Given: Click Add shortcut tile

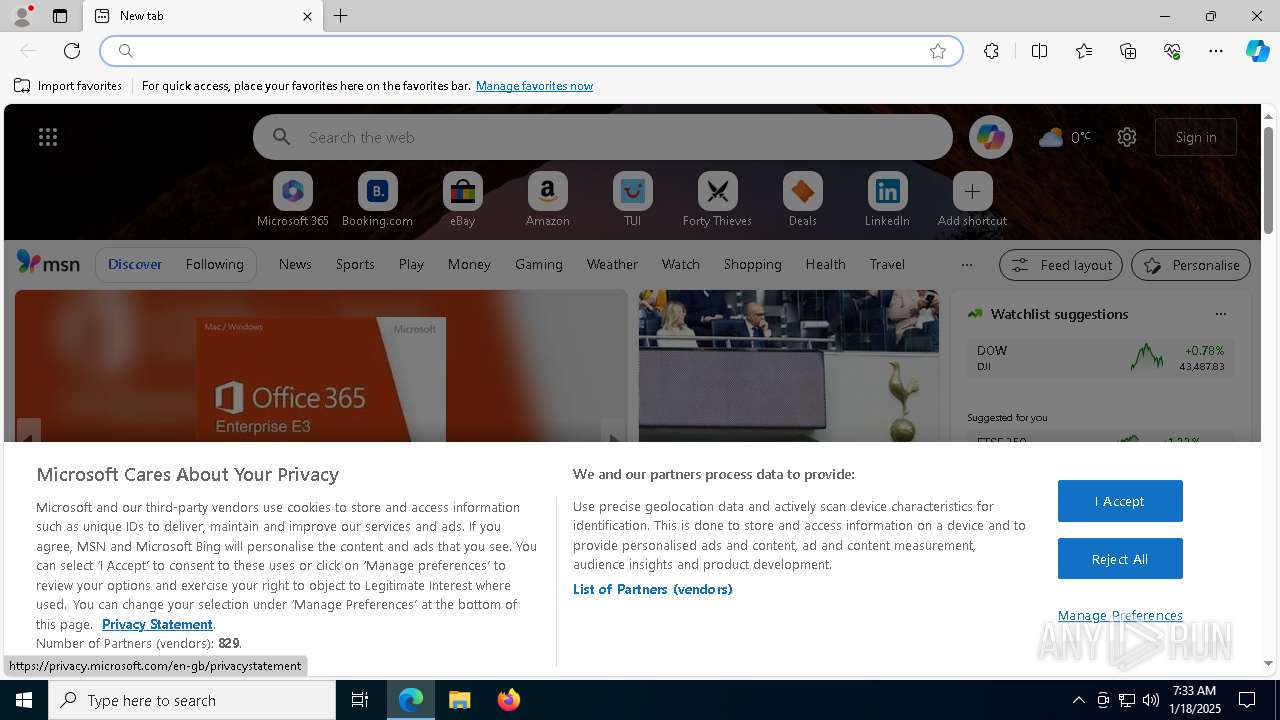Looking at the screenshot, I should pos(972,199).
